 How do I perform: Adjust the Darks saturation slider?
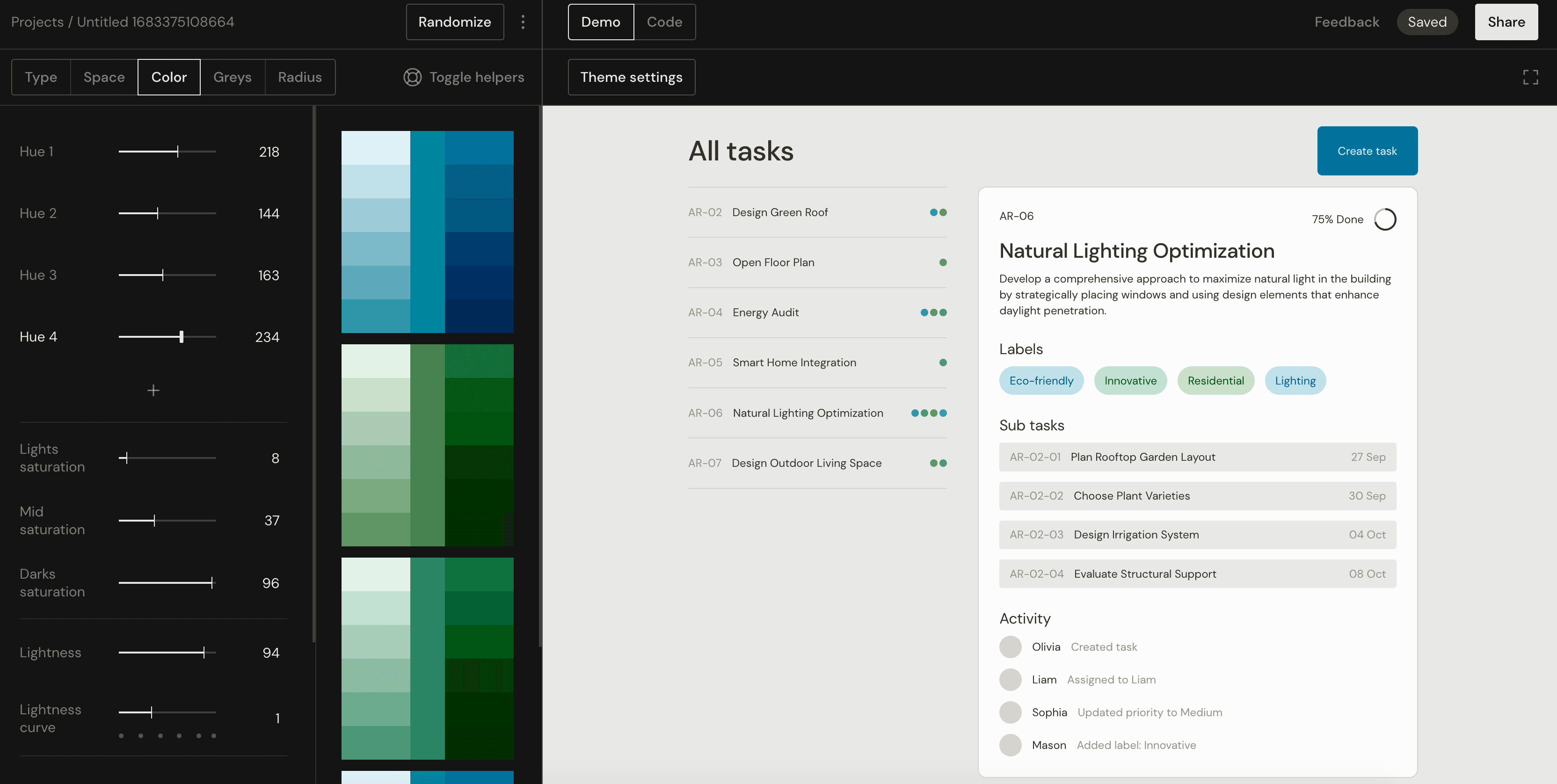[167, 583]
